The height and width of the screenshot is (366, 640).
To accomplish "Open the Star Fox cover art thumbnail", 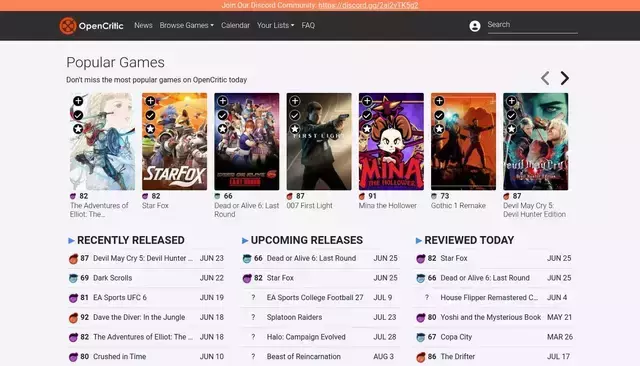I will [175, 141].
